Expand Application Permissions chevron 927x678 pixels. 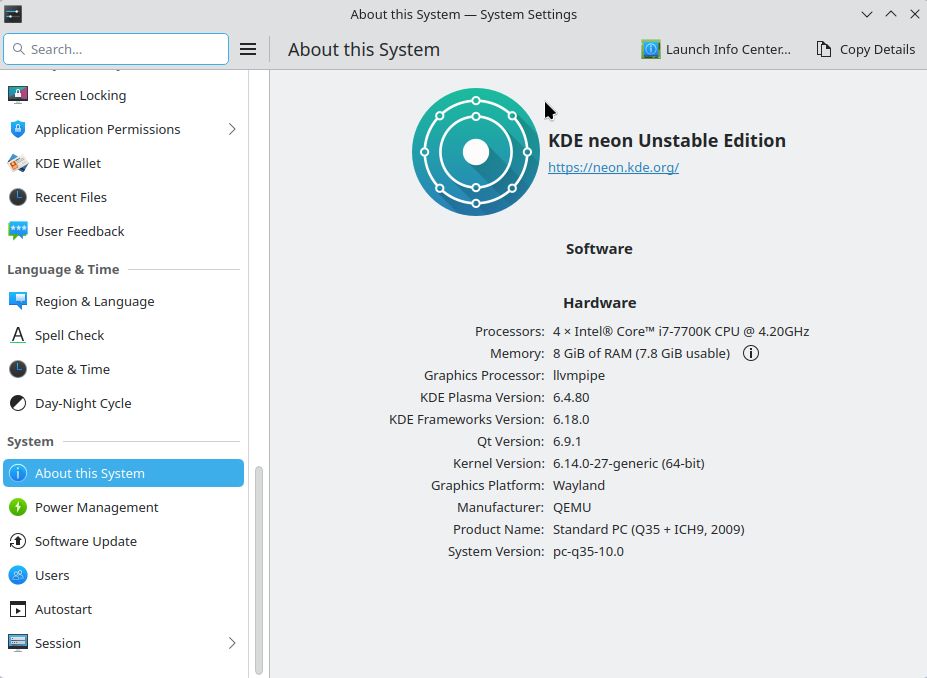[x=232, y=129]
